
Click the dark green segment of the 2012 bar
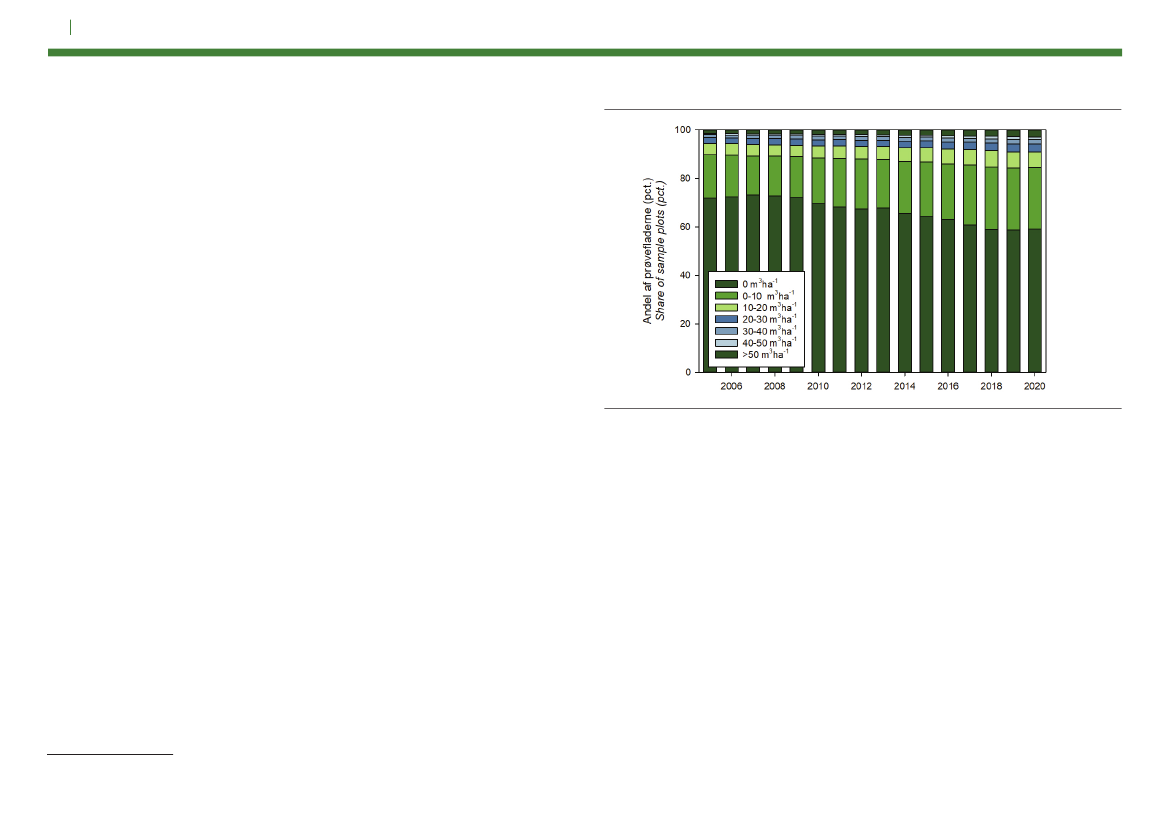861,291
